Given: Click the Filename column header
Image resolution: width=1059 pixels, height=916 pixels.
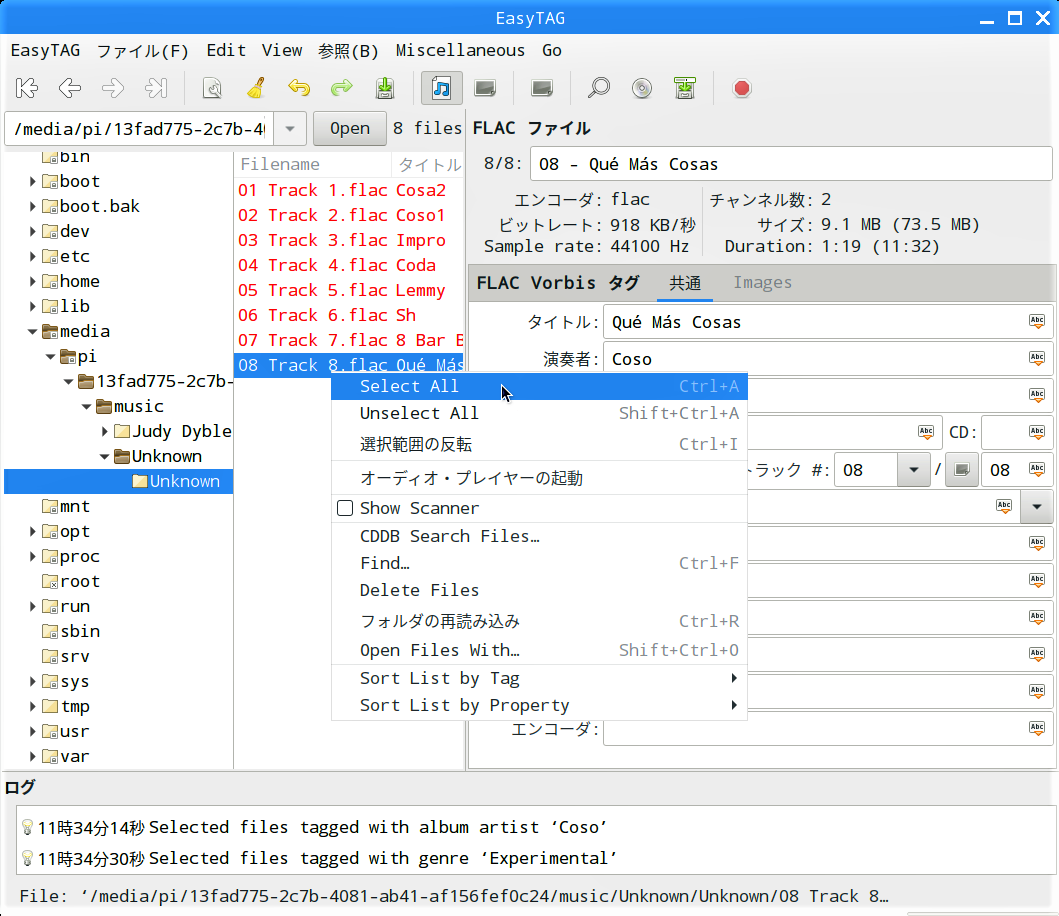Looking at the screenshot, I should (313, 164).
